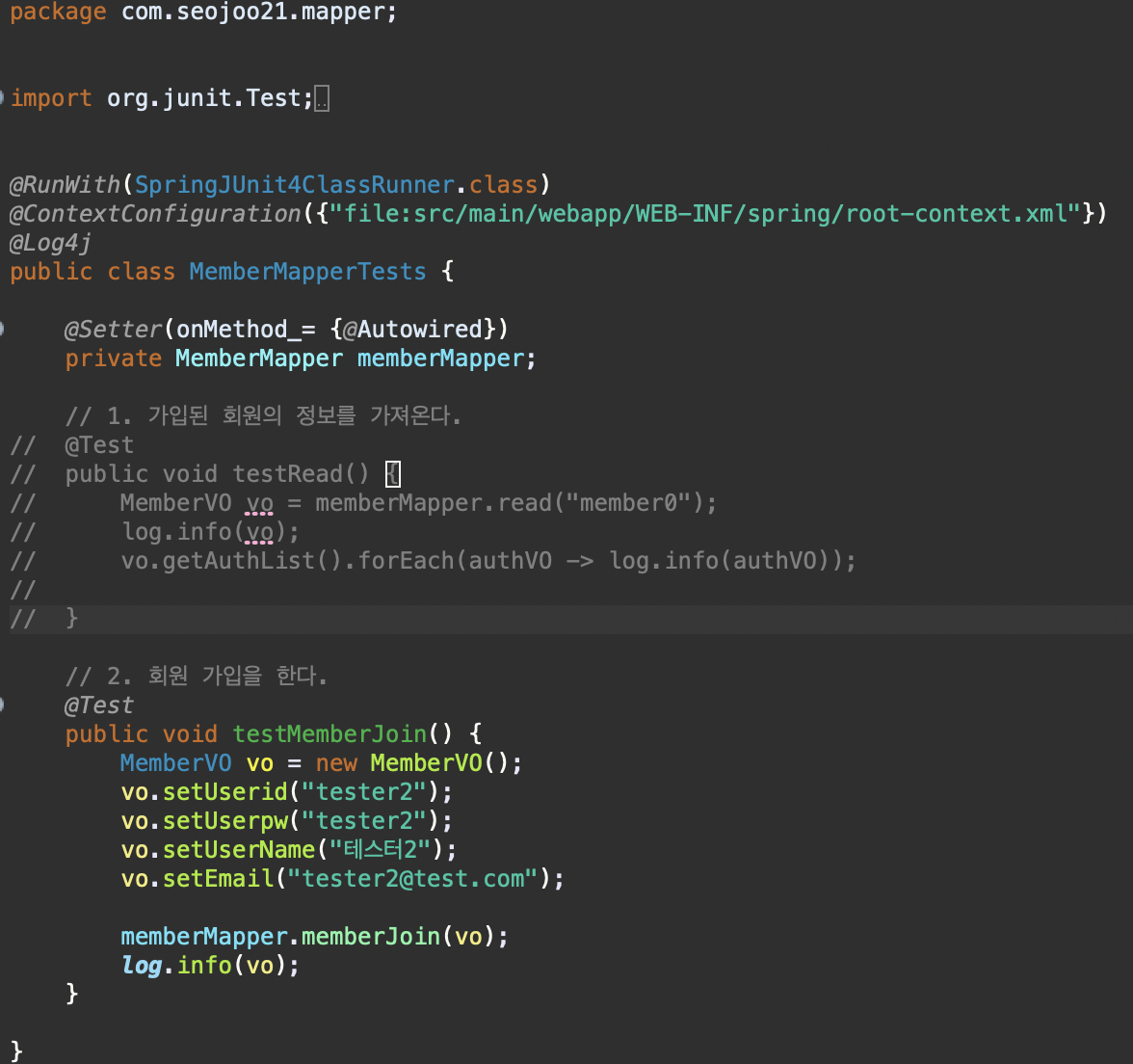Click email string tester2@test.com

pyautogui.click(x=412, y=879)
